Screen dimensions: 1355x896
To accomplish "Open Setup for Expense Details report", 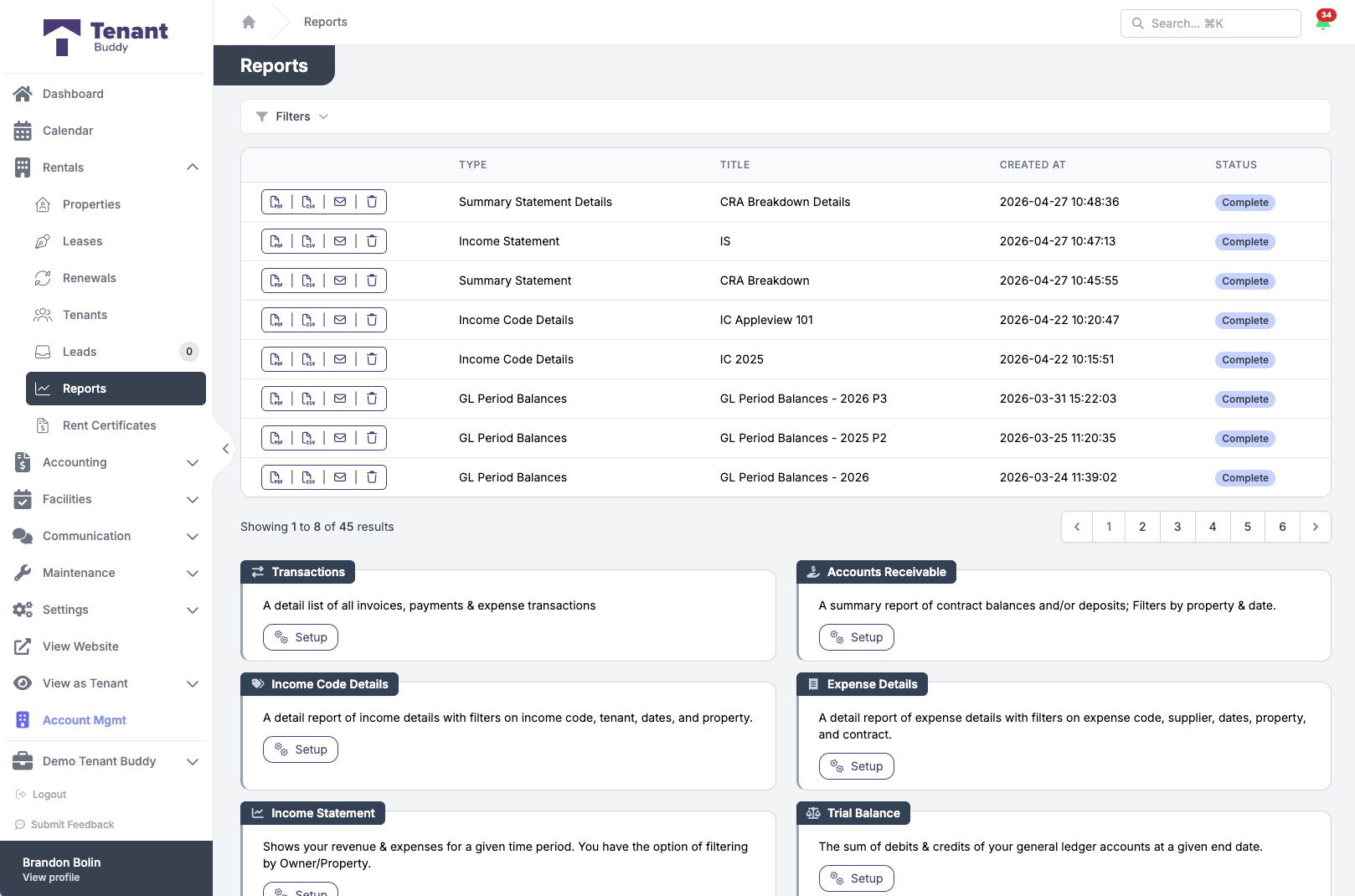I will click(857, 766).
